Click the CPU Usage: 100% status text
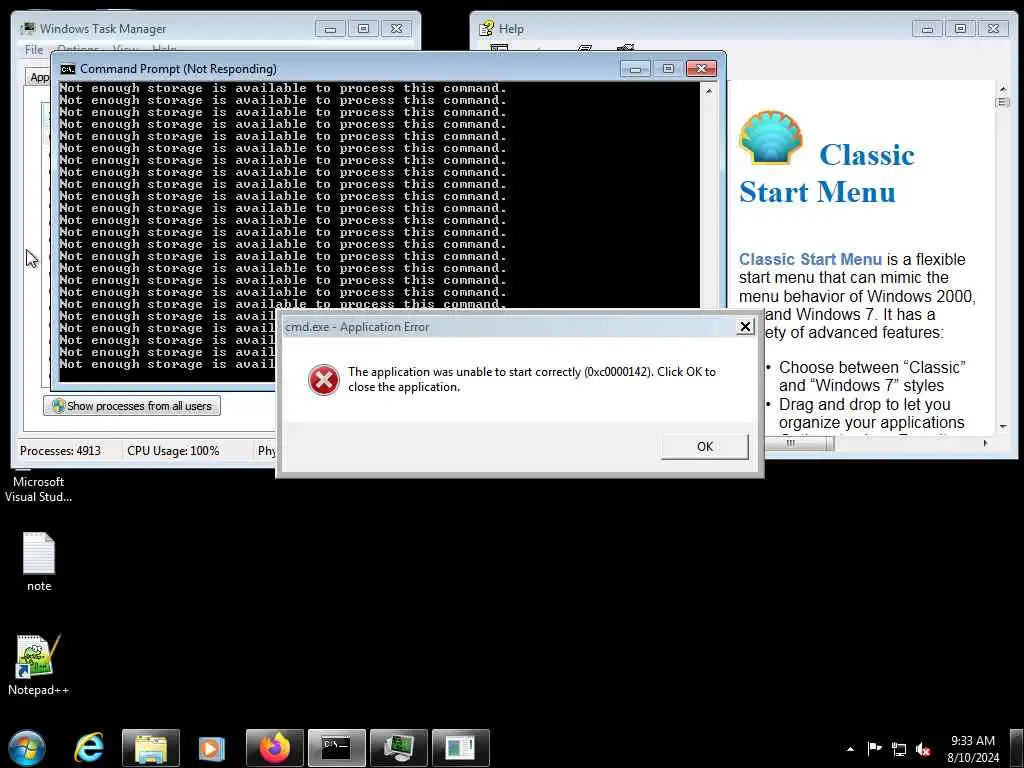The width and height of the screenshot is (1024, 768). tap(173, 451)
